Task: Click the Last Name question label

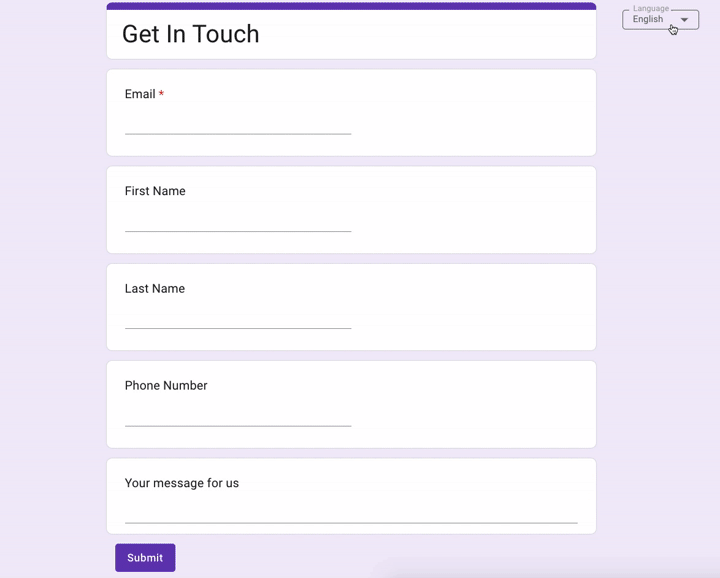Action: (155, 288)
